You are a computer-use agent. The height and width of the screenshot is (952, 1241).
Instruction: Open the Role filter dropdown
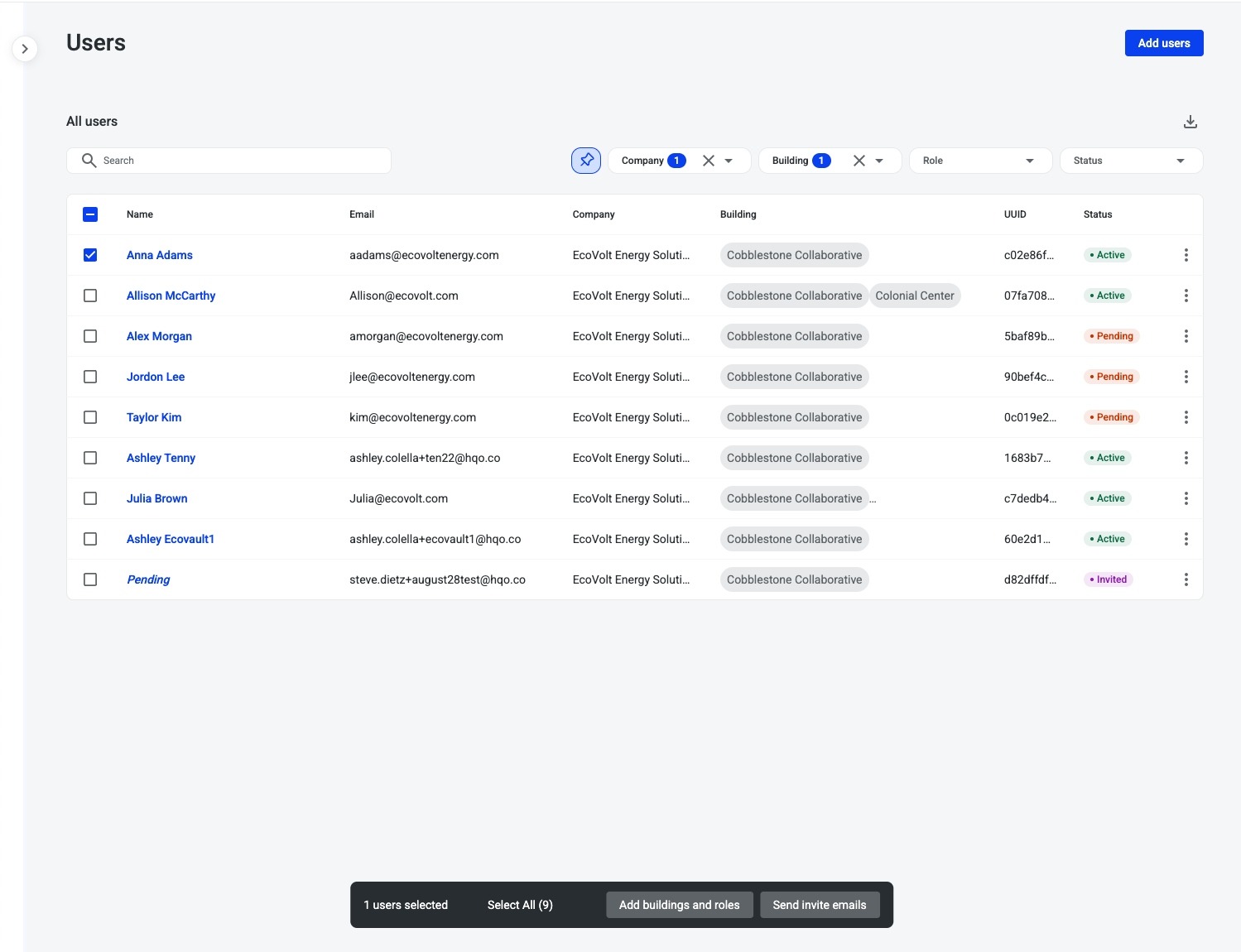tap(980, 161)
